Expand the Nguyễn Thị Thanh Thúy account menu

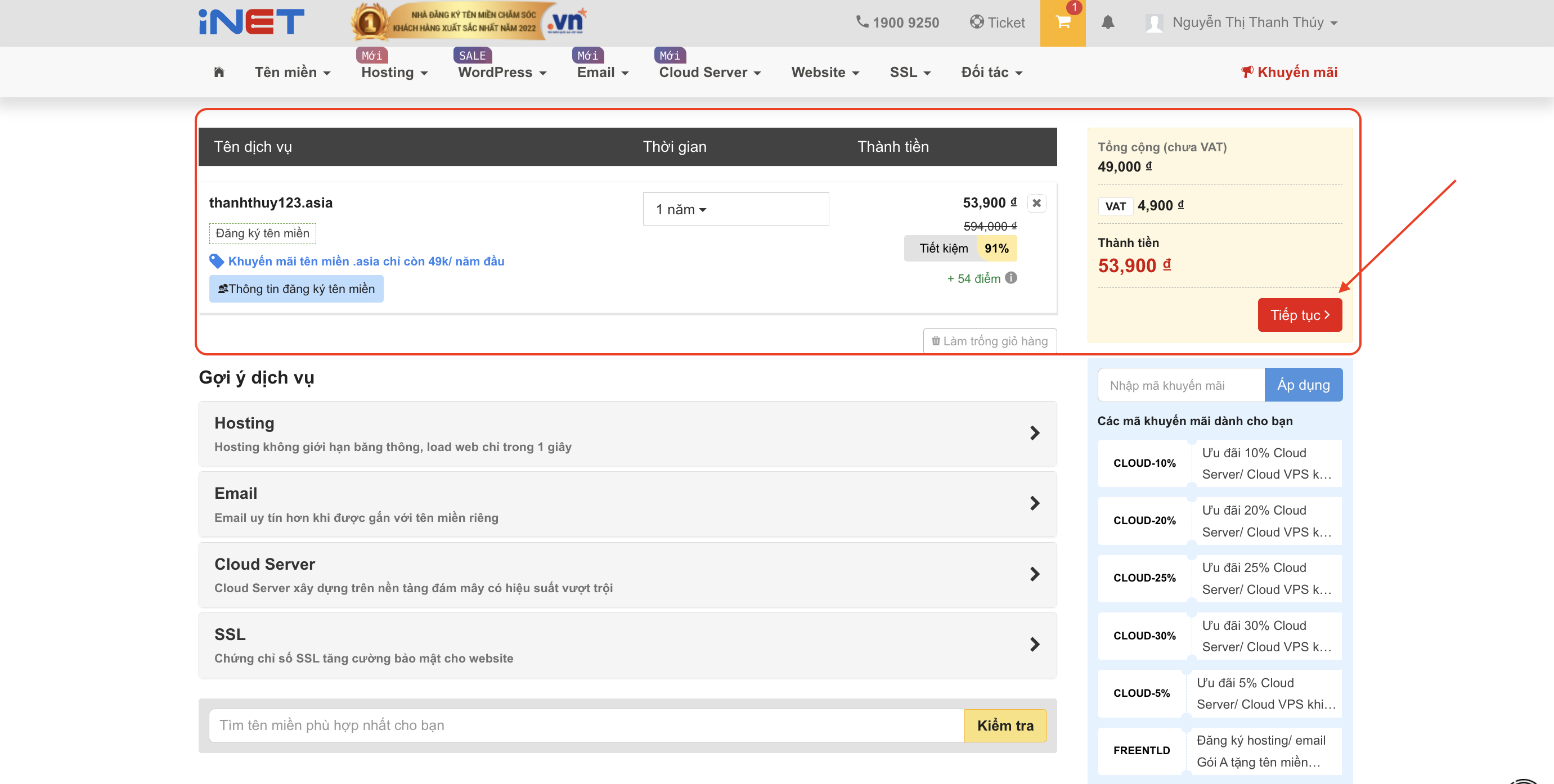point(1255,23)
